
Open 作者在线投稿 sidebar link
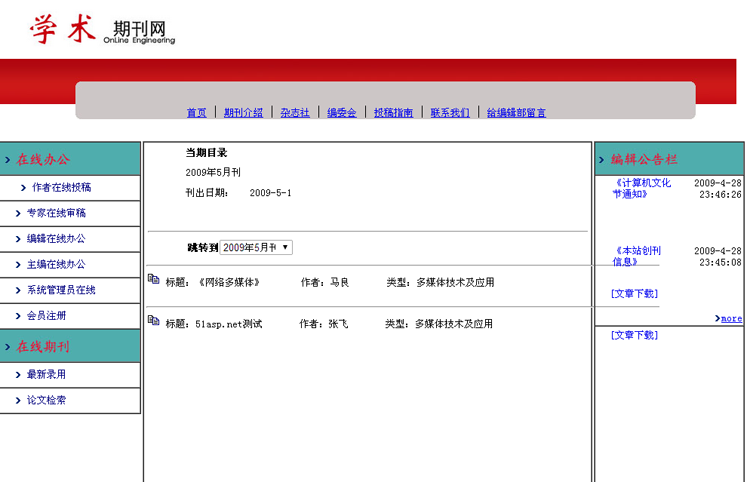62,187
